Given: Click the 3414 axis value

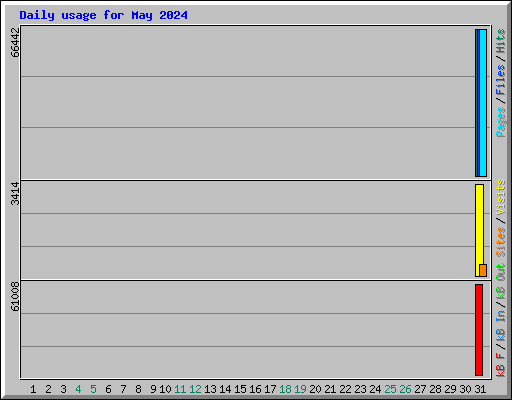Looking at the screenshot, I should [x=15, y=194].
